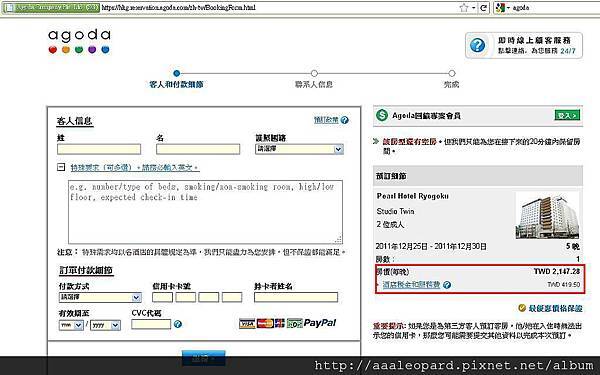Click hotel taxes help icon
This screenshot has width=600, height=375.
pos(447,285)
